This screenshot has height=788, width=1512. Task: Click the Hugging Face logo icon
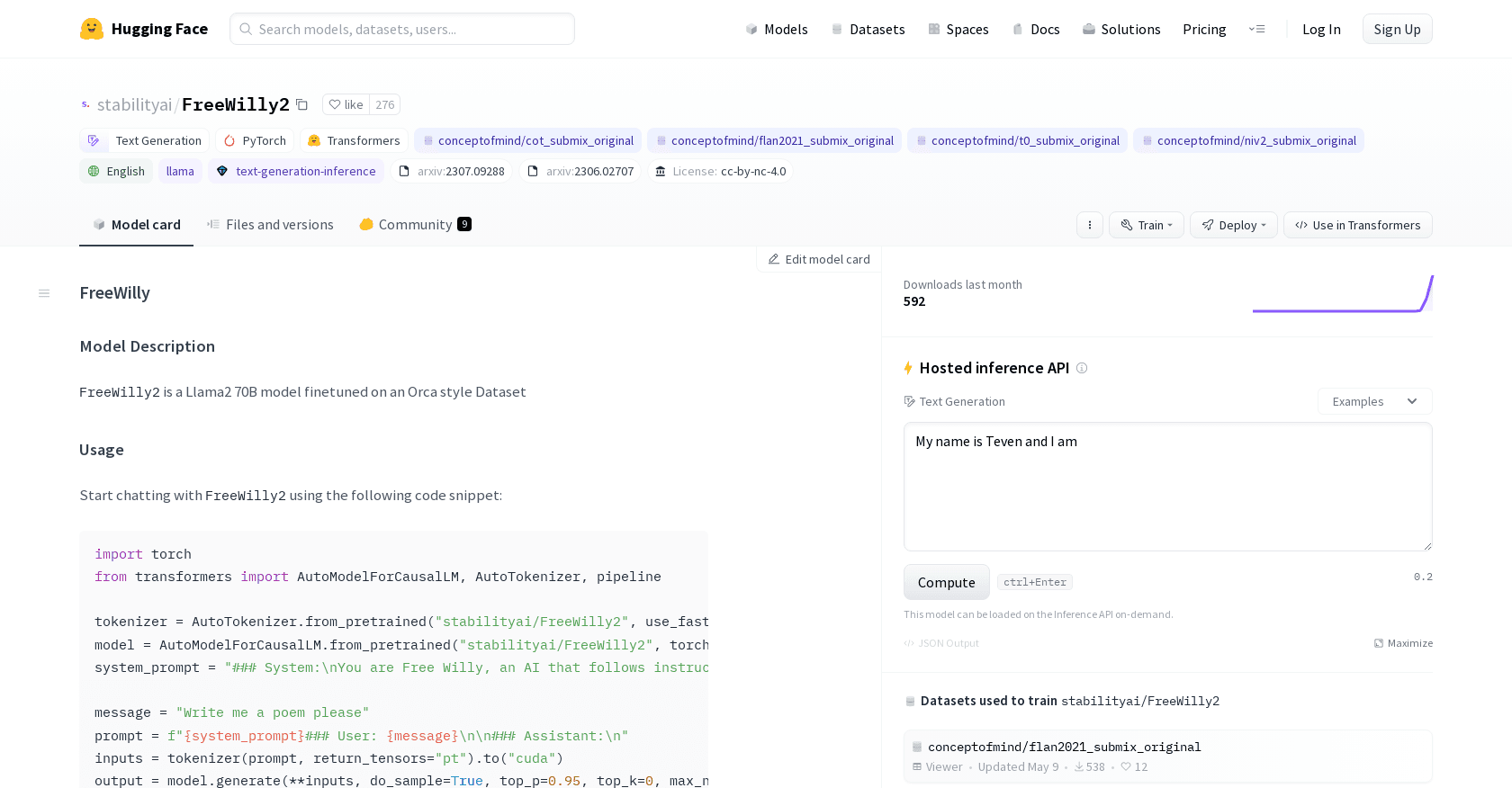click(91, 29)
